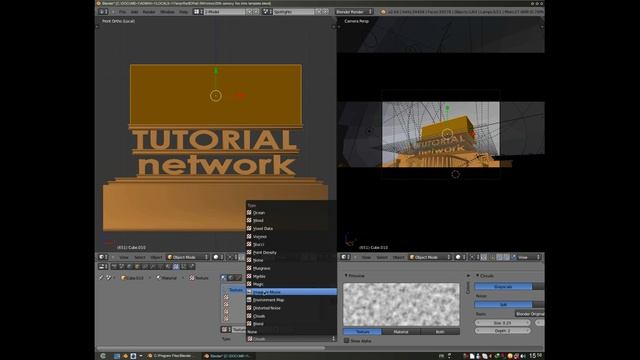Select Musgrave texture type

point(291,268)
